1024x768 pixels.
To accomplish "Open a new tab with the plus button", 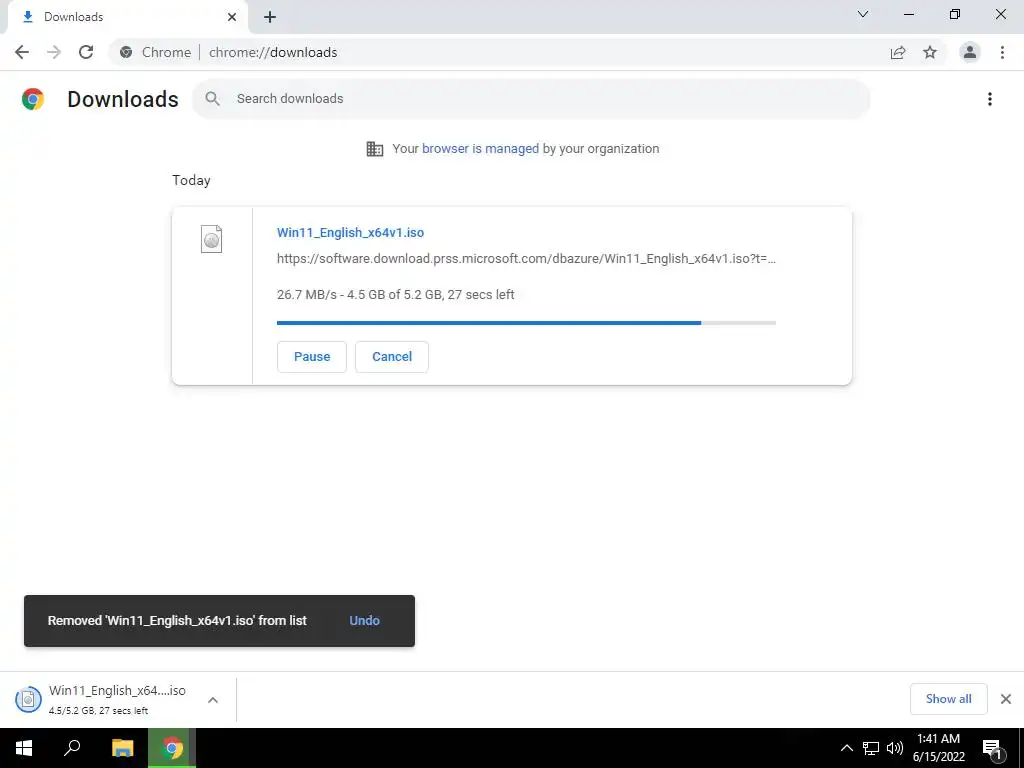I will pyautogui.click(x=270, y=17).
